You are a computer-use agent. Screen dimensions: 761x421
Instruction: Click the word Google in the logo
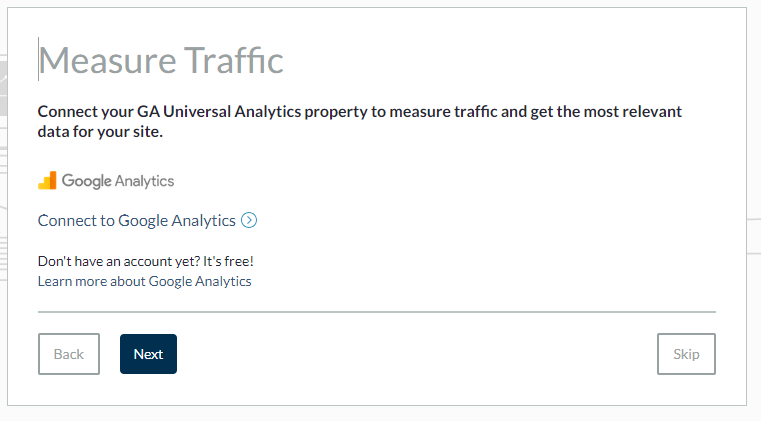[86, 181]
